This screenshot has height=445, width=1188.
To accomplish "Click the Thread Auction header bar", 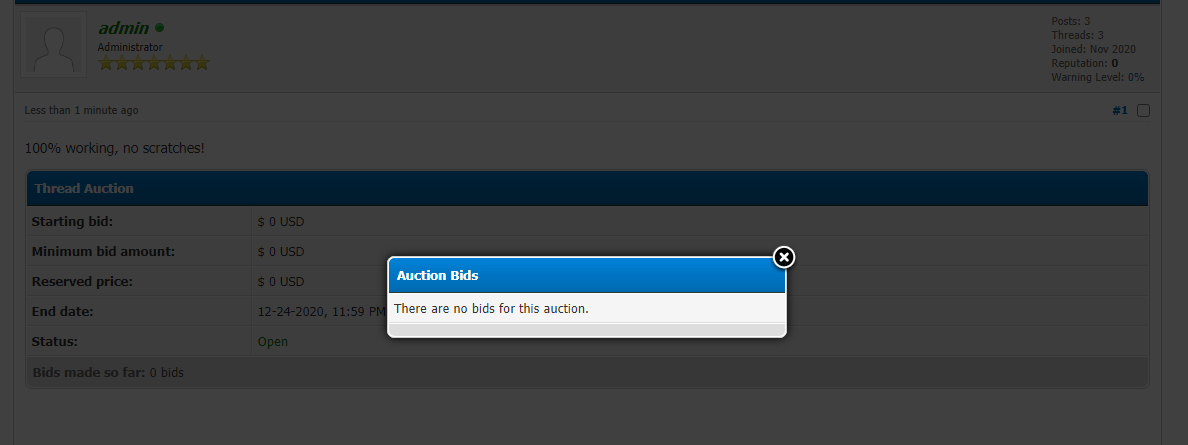I will 586,188.
